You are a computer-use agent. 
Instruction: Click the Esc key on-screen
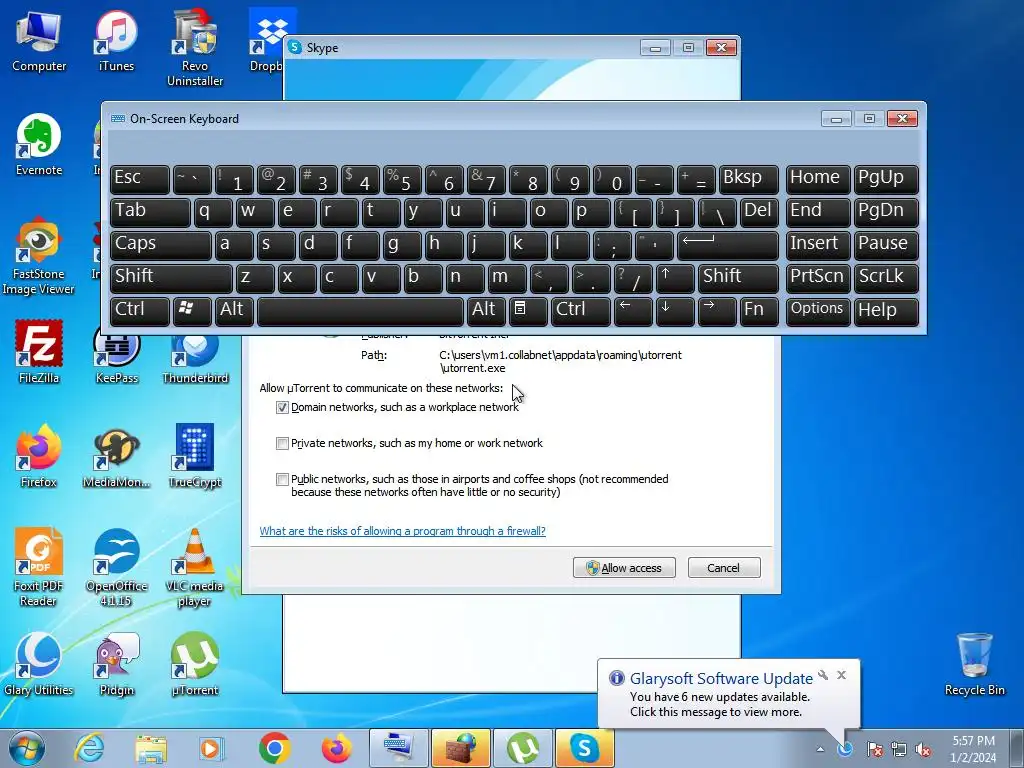(x=140, y=179)
